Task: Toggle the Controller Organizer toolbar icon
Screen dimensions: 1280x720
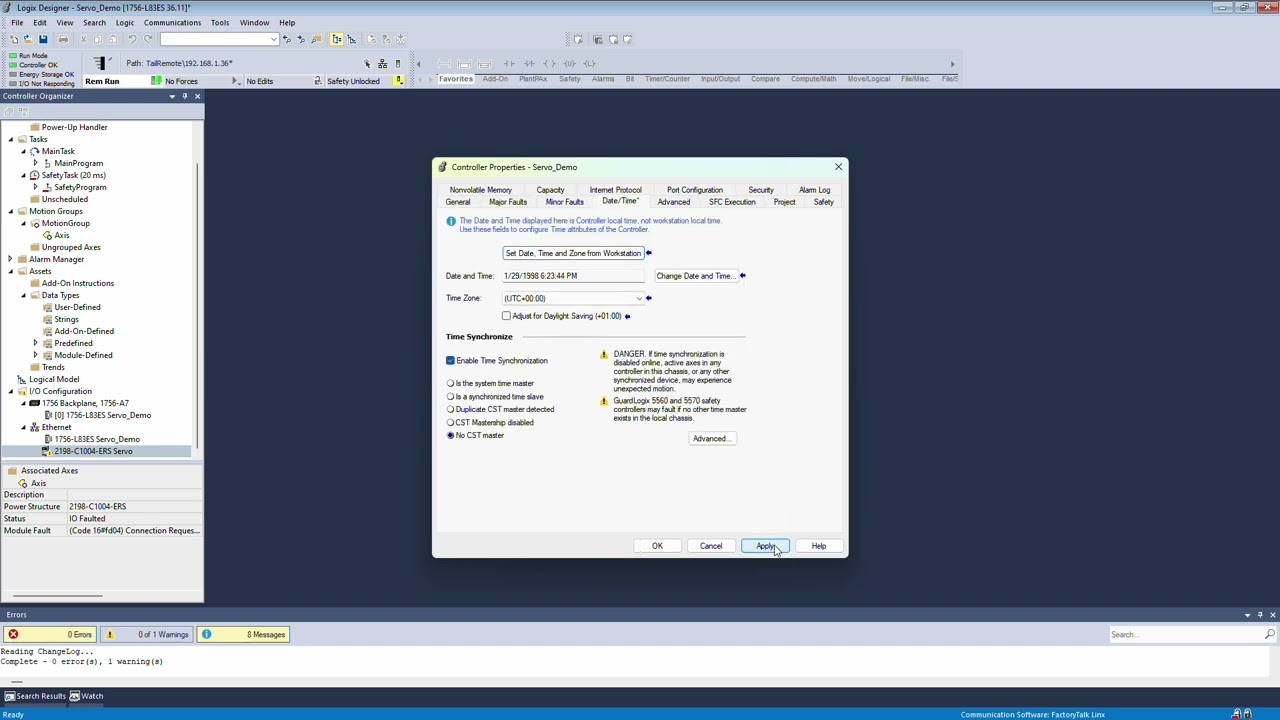Action: click(x=337, y=39)
